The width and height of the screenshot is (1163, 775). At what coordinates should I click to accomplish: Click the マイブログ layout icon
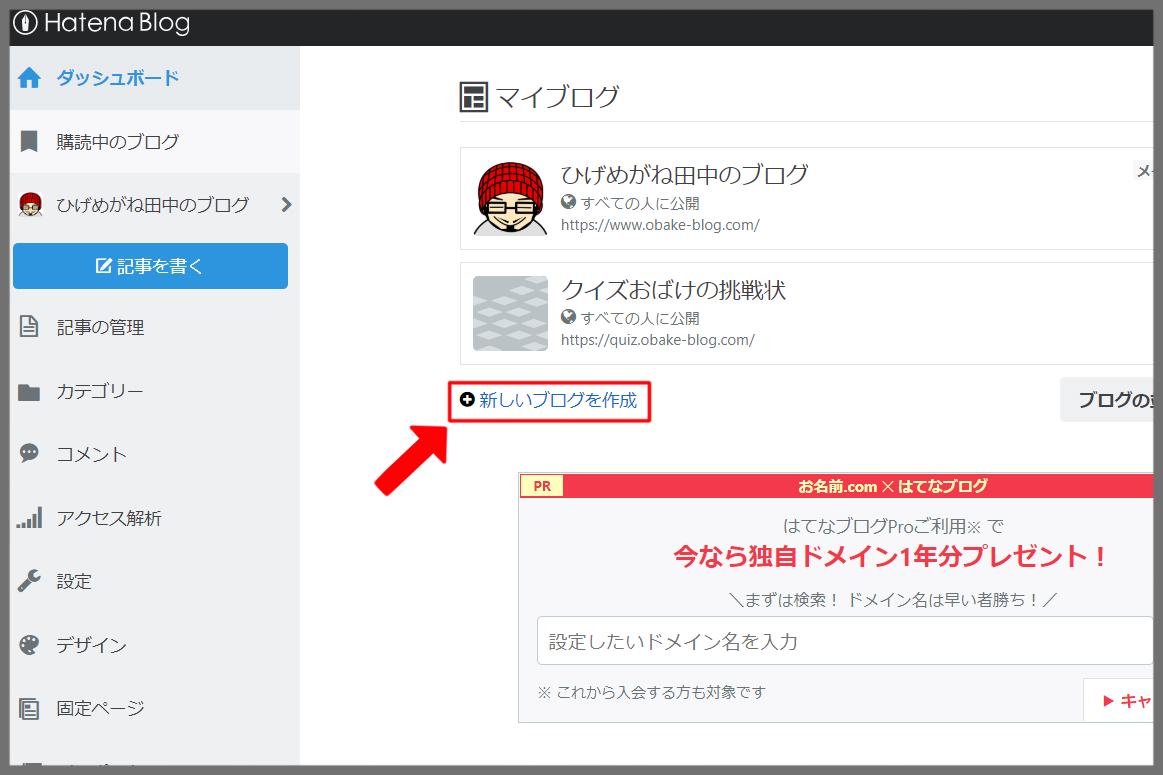(474, 97)
